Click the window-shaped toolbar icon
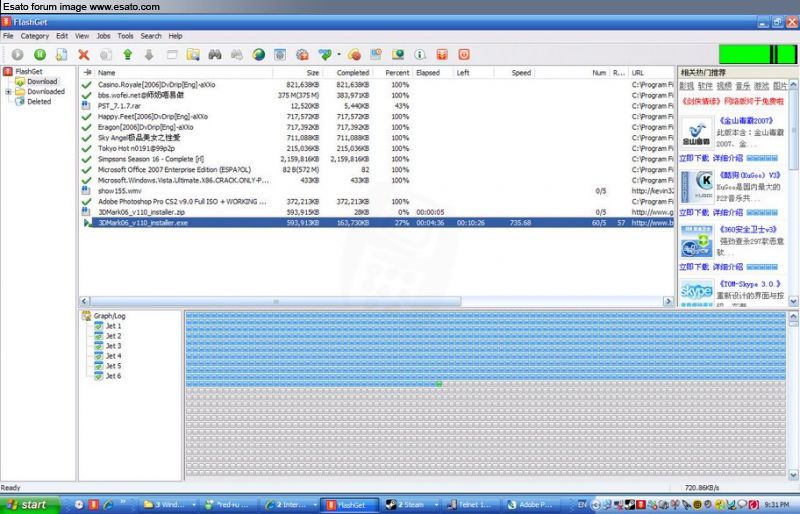The image size is (800, 514). pos(171,54)
